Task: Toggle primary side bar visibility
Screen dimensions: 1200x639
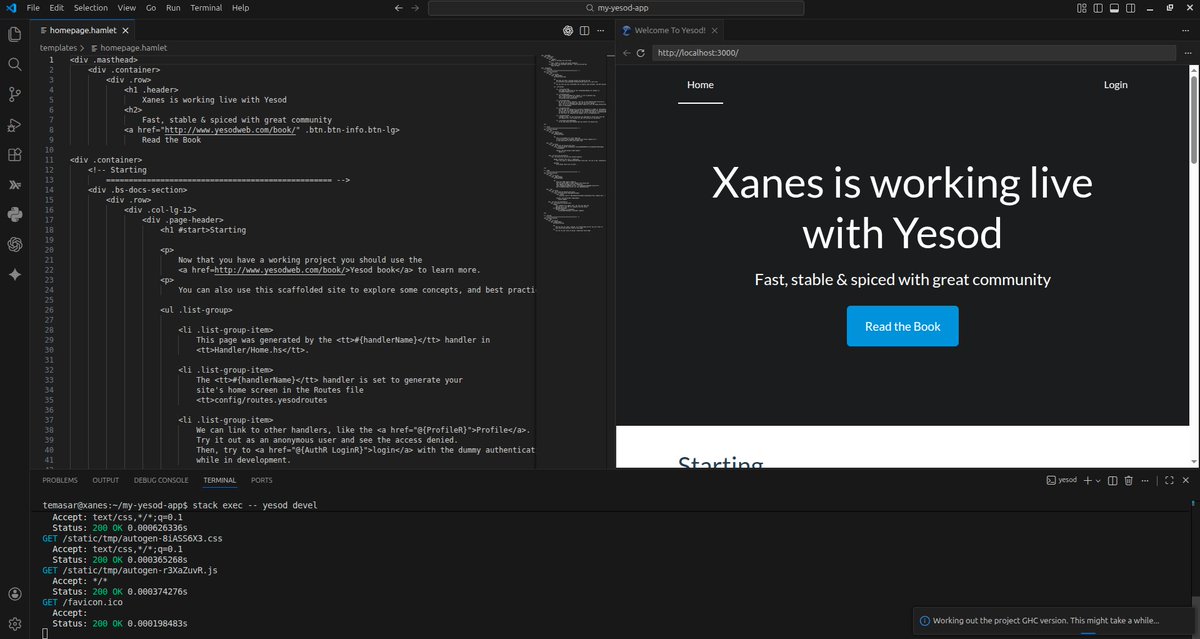Action: coord(1099,7)
